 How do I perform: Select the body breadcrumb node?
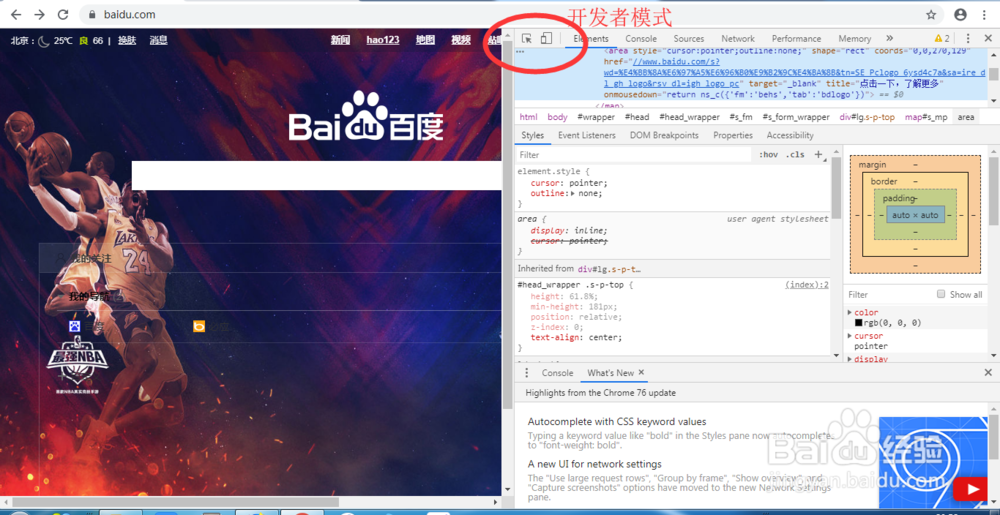point(557,117)
